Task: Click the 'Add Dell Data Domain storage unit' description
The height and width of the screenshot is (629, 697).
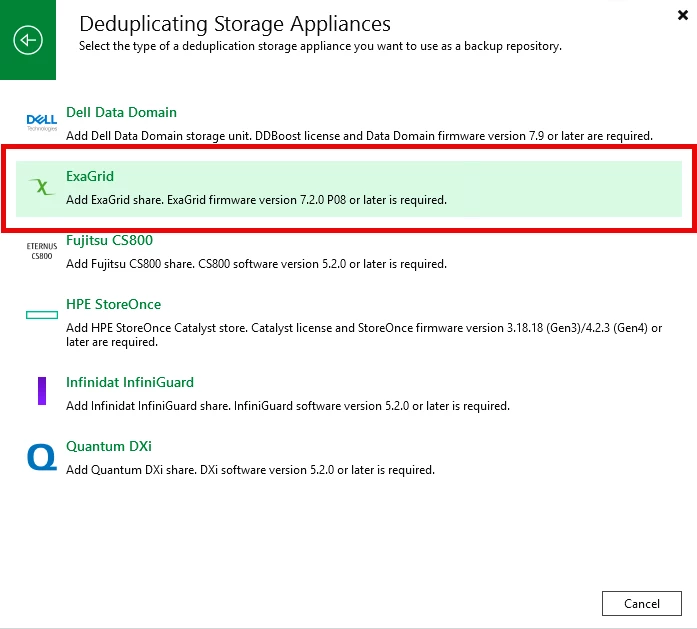Action: pyautogui.click(x=359, y=136)
